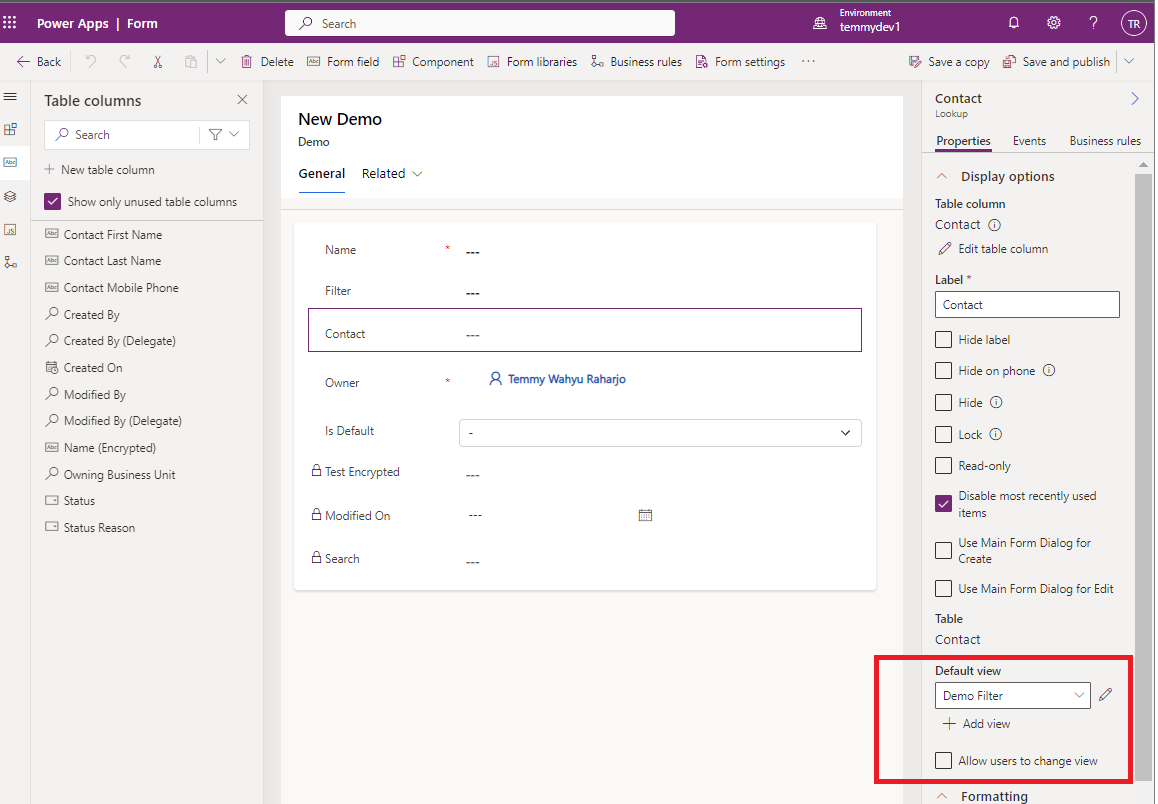Enable Allow users to change view
Viewport: 1158px width, 804px height.
[943, 760]
